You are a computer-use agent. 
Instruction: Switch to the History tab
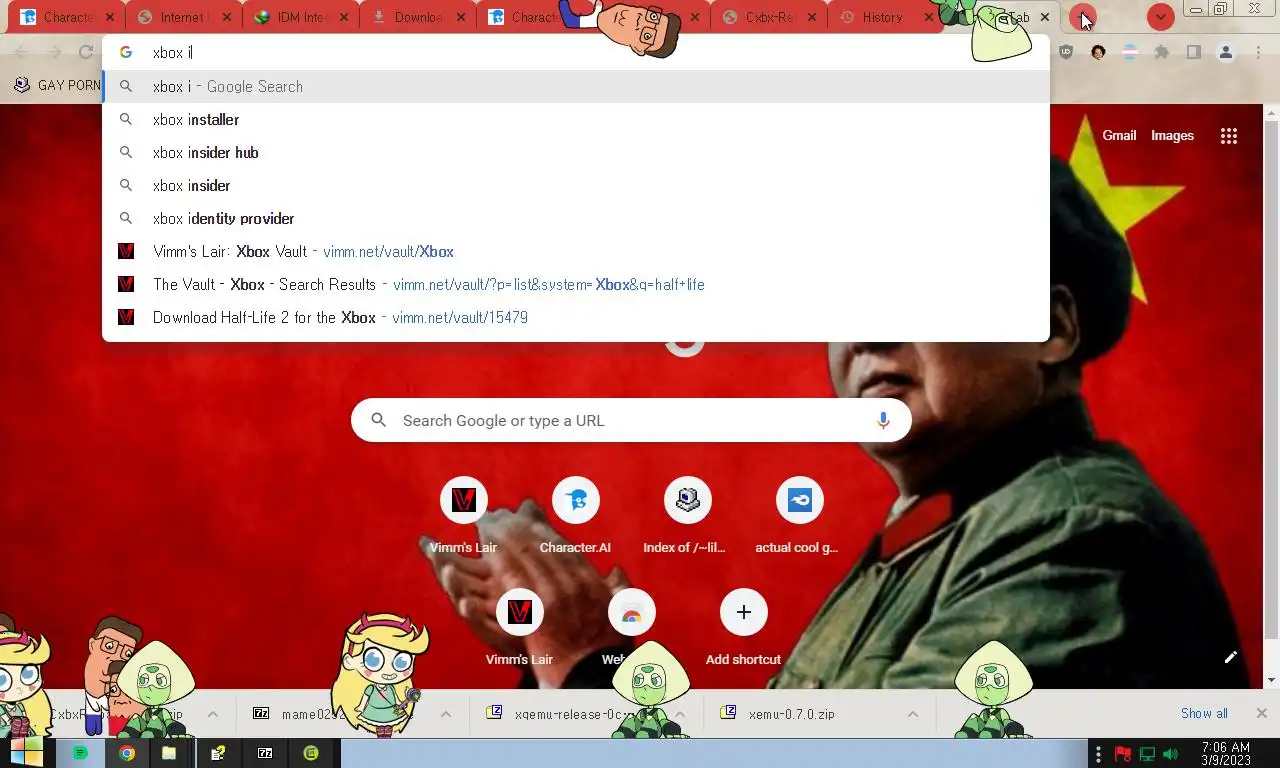885,18
